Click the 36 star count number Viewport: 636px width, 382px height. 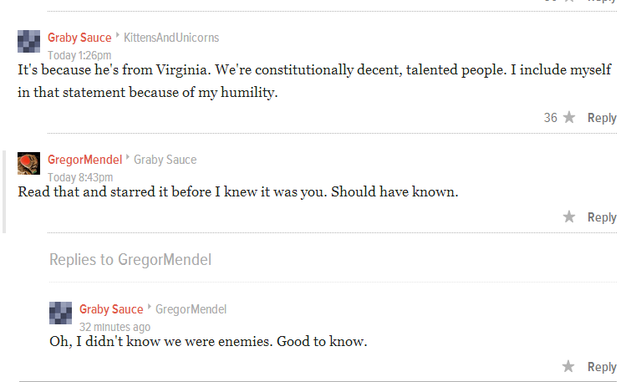tap(550, 118)
